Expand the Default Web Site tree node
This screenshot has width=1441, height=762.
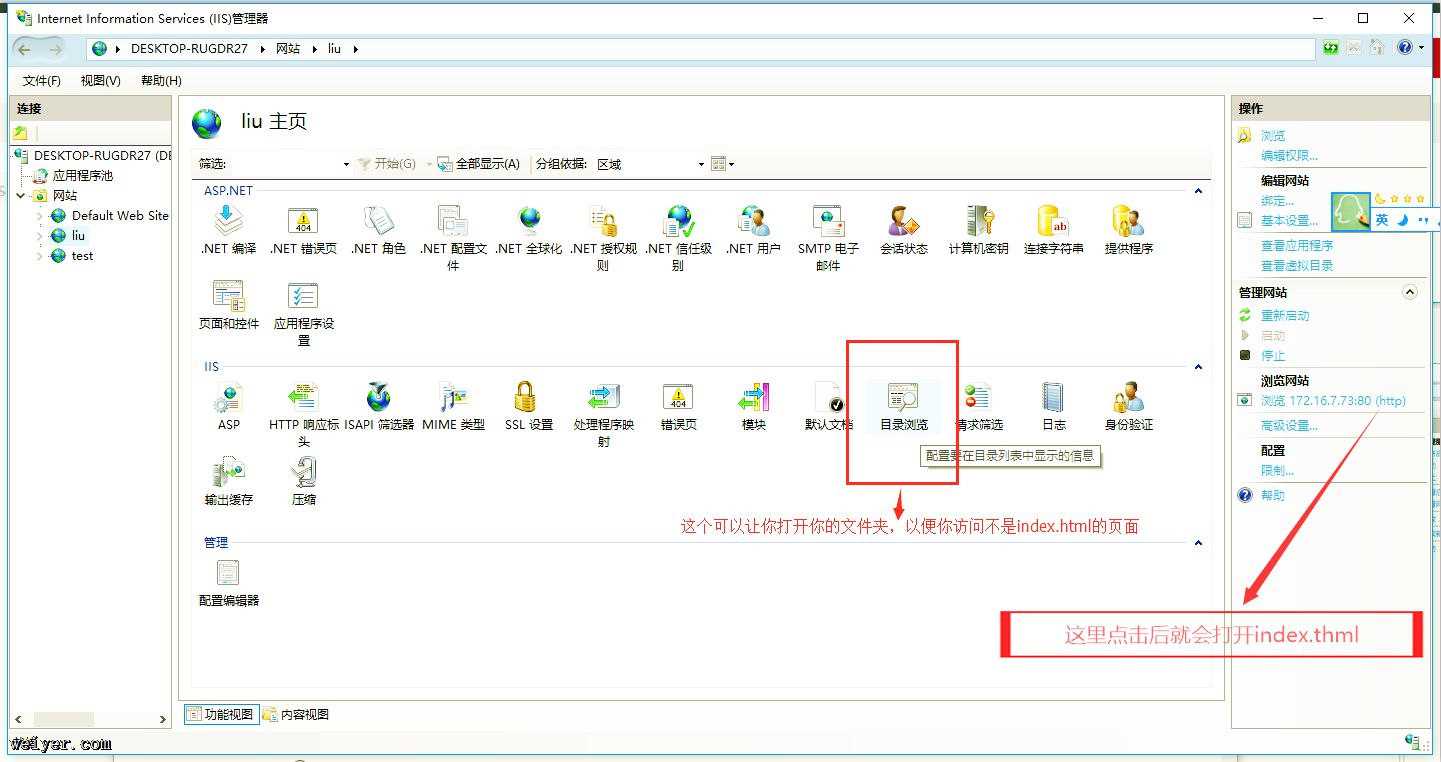point(40,216)
